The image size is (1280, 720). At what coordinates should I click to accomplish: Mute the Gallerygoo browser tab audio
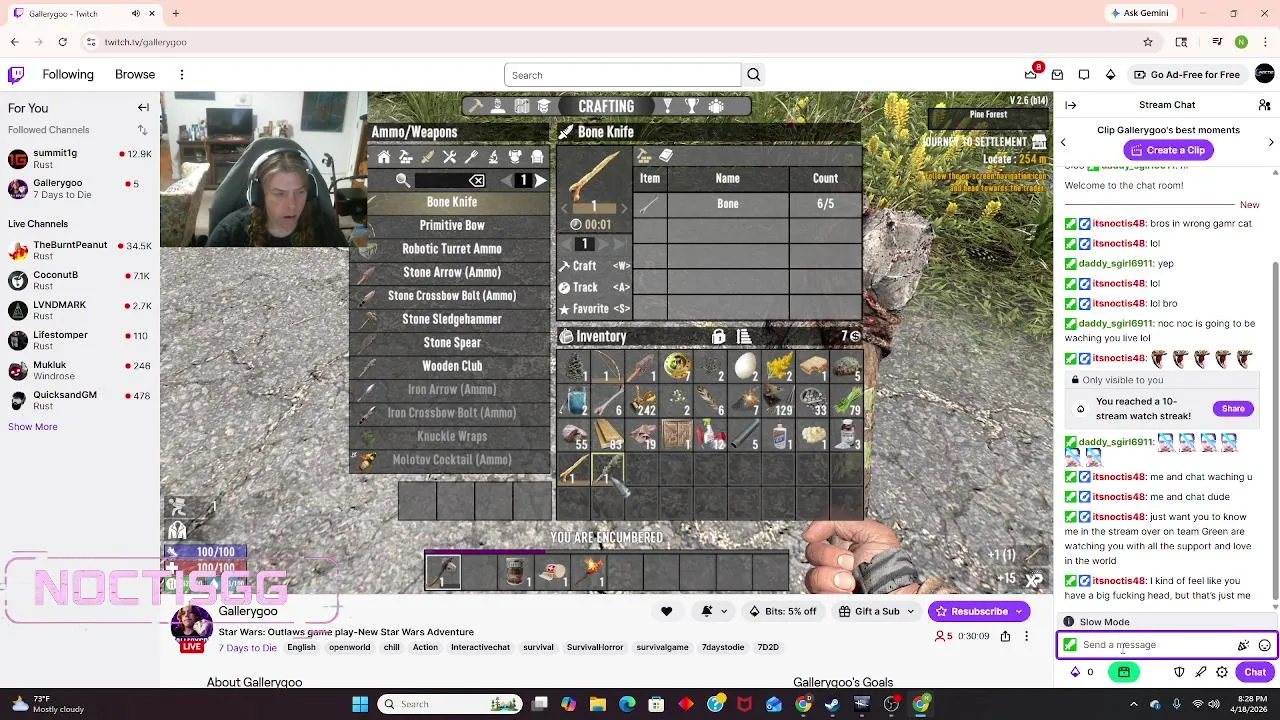coord(136,14)
